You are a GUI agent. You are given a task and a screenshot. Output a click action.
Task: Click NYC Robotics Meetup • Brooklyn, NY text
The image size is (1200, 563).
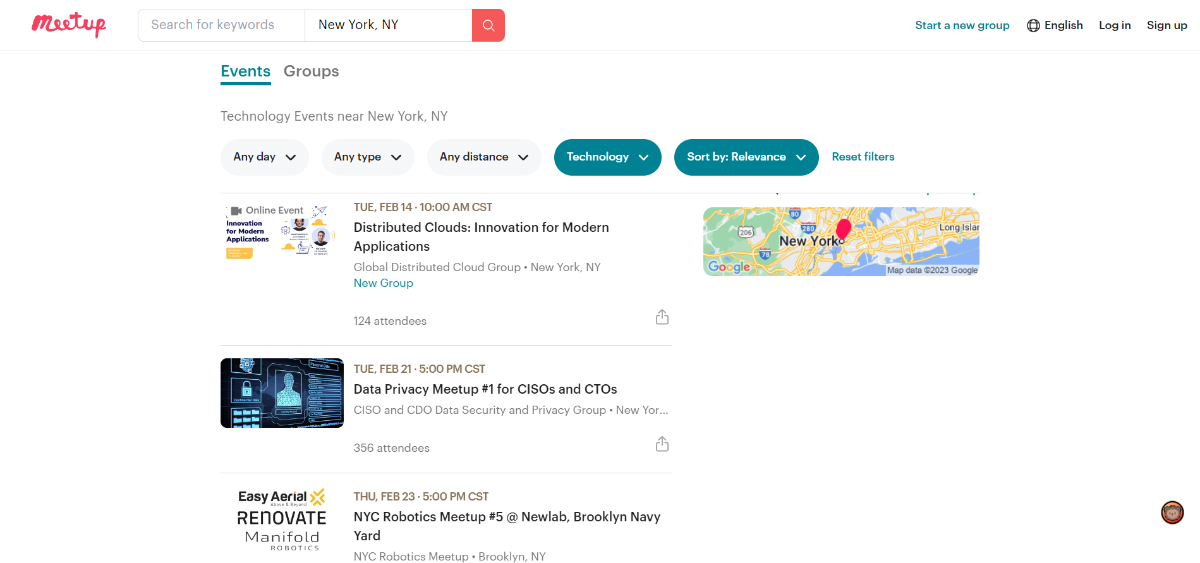tap(450, 556)
